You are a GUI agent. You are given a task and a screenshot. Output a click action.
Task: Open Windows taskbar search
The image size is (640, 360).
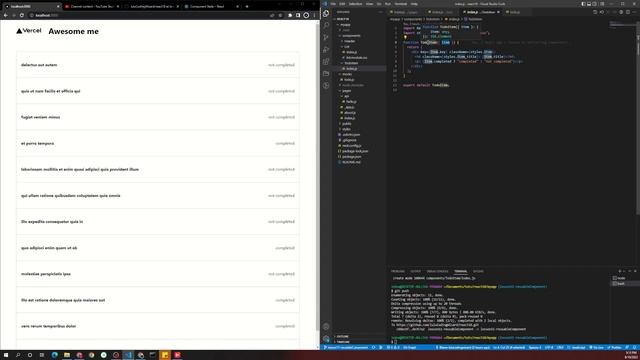coord(18,355)
